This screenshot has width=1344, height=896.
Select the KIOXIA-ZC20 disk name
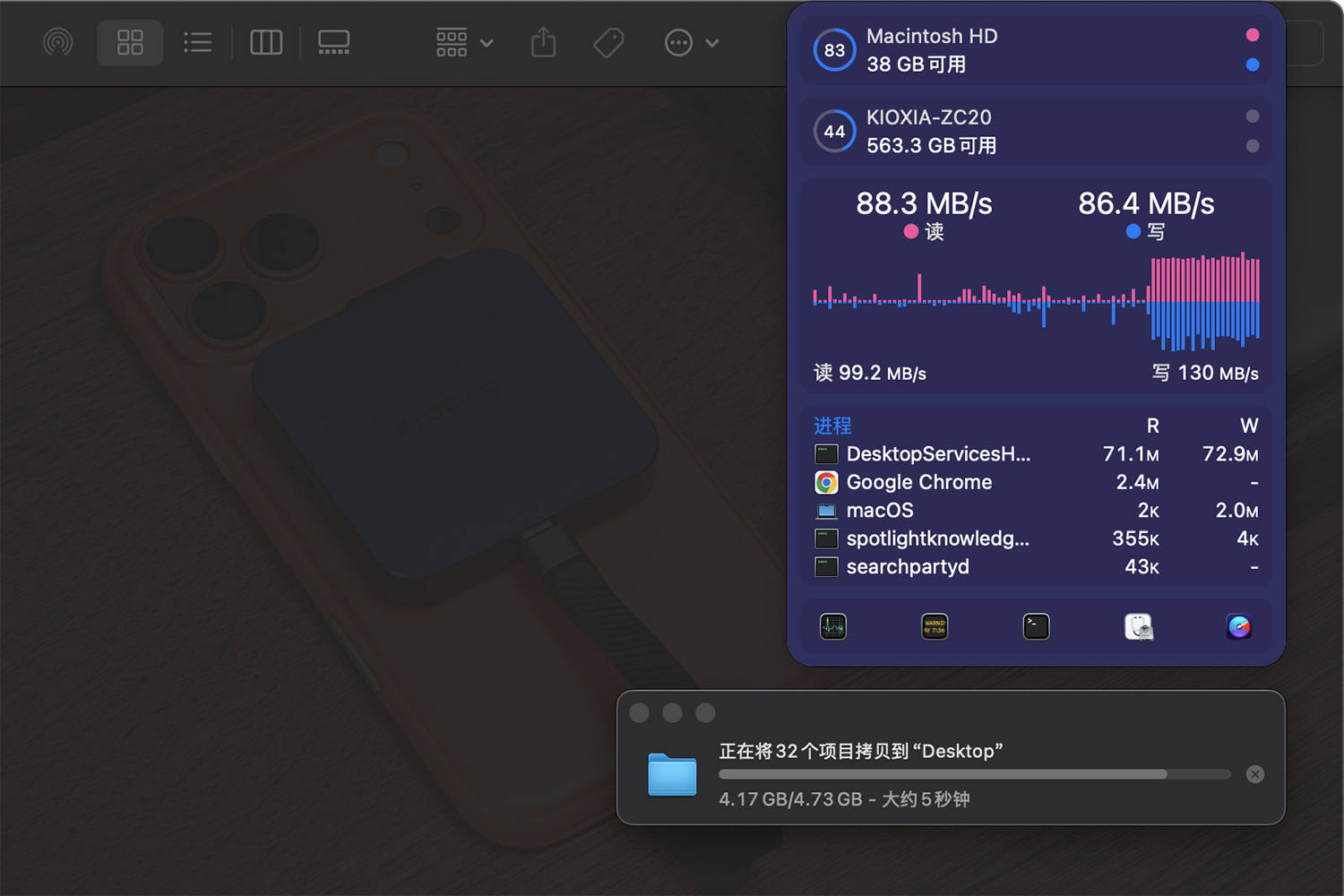pyautogui.click(x=929, y=117)
